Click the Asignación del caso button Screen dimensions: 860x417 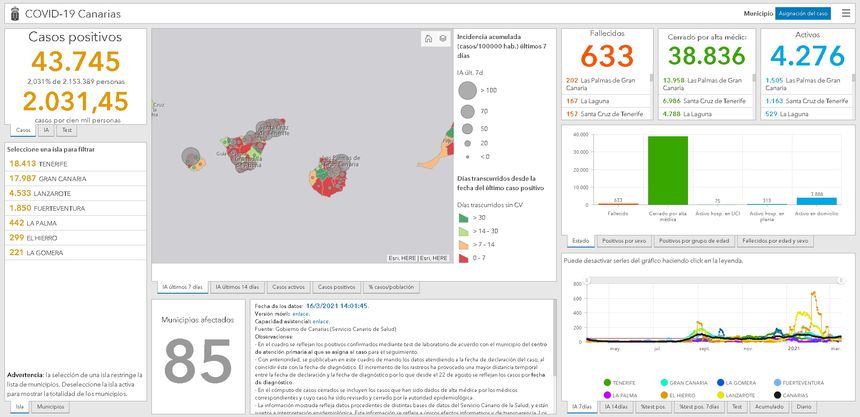803,13
